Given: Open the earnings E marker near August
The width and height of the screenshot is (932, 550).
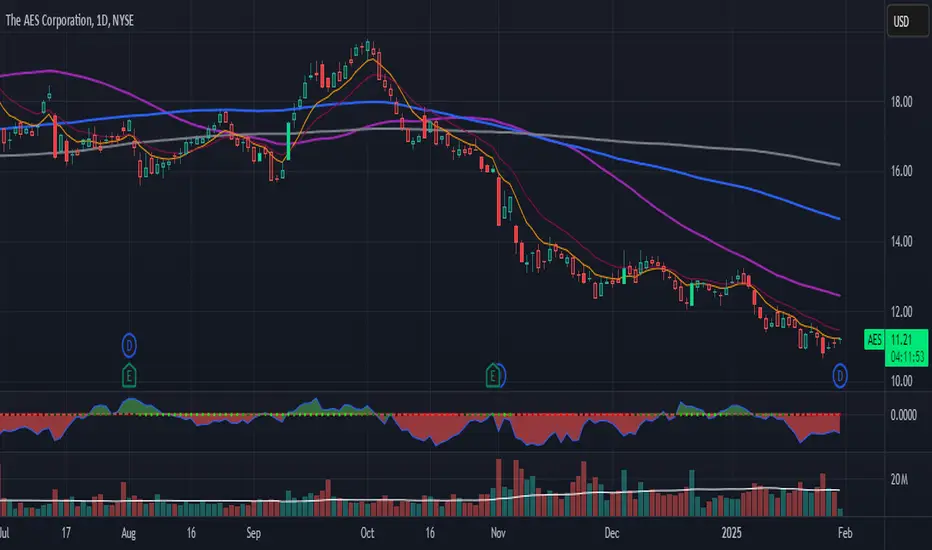Looking at the screenshot, I should tap(129, 375).
